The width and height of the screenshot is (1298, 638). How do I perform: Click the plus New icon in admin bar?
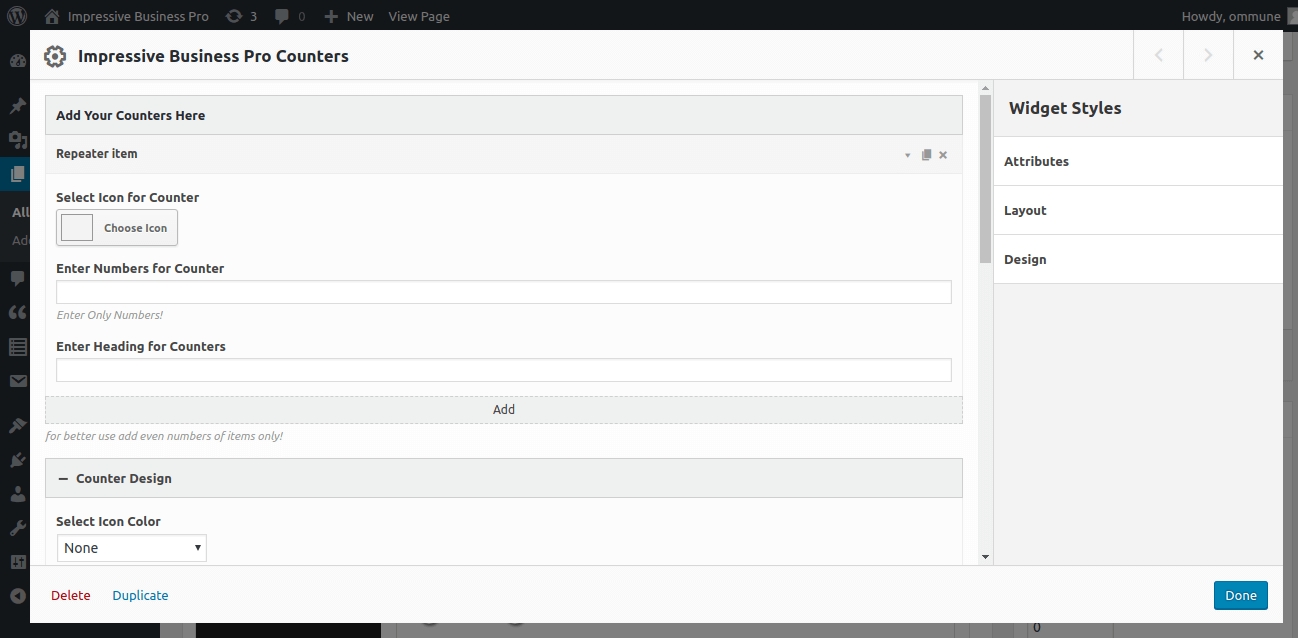point(332,16)
